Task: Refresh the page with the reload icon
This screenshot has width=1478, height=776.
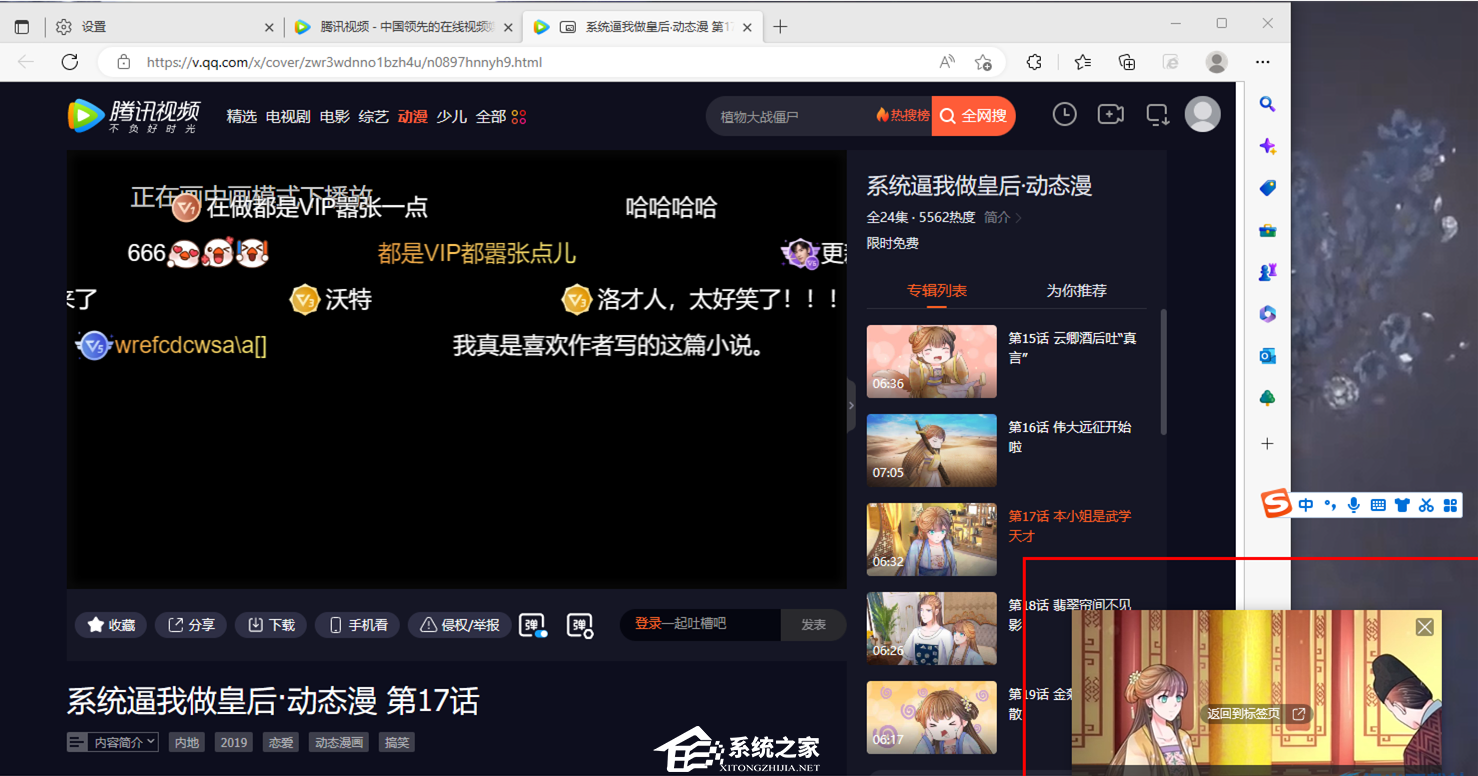Action: pos(69,62)
